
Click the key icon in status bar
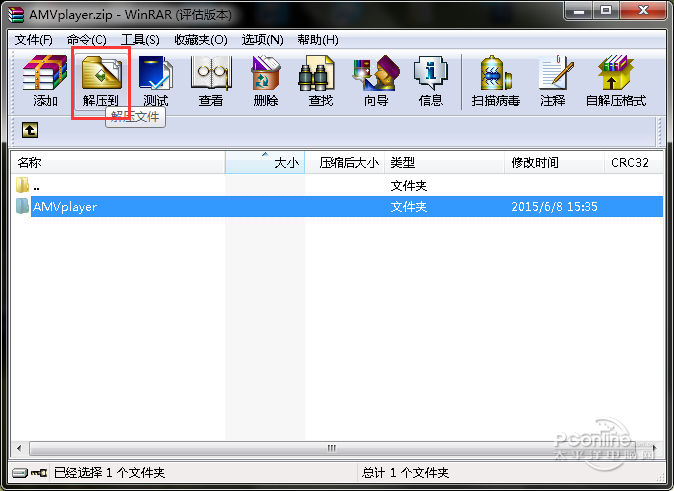coord(39,473)
